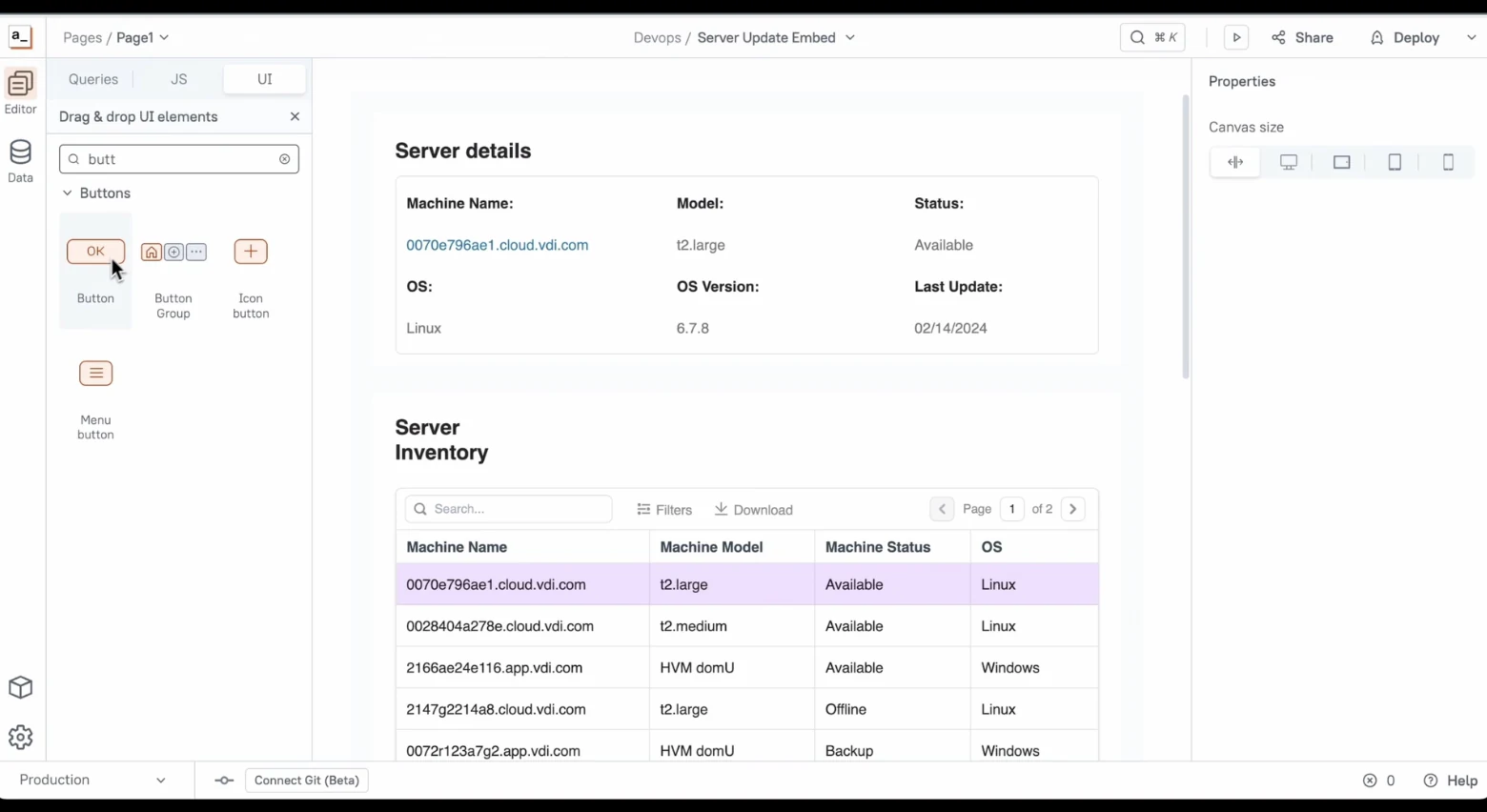Click the table Search field
Screen dimensions: 1487x812
[x=509, y=509]
